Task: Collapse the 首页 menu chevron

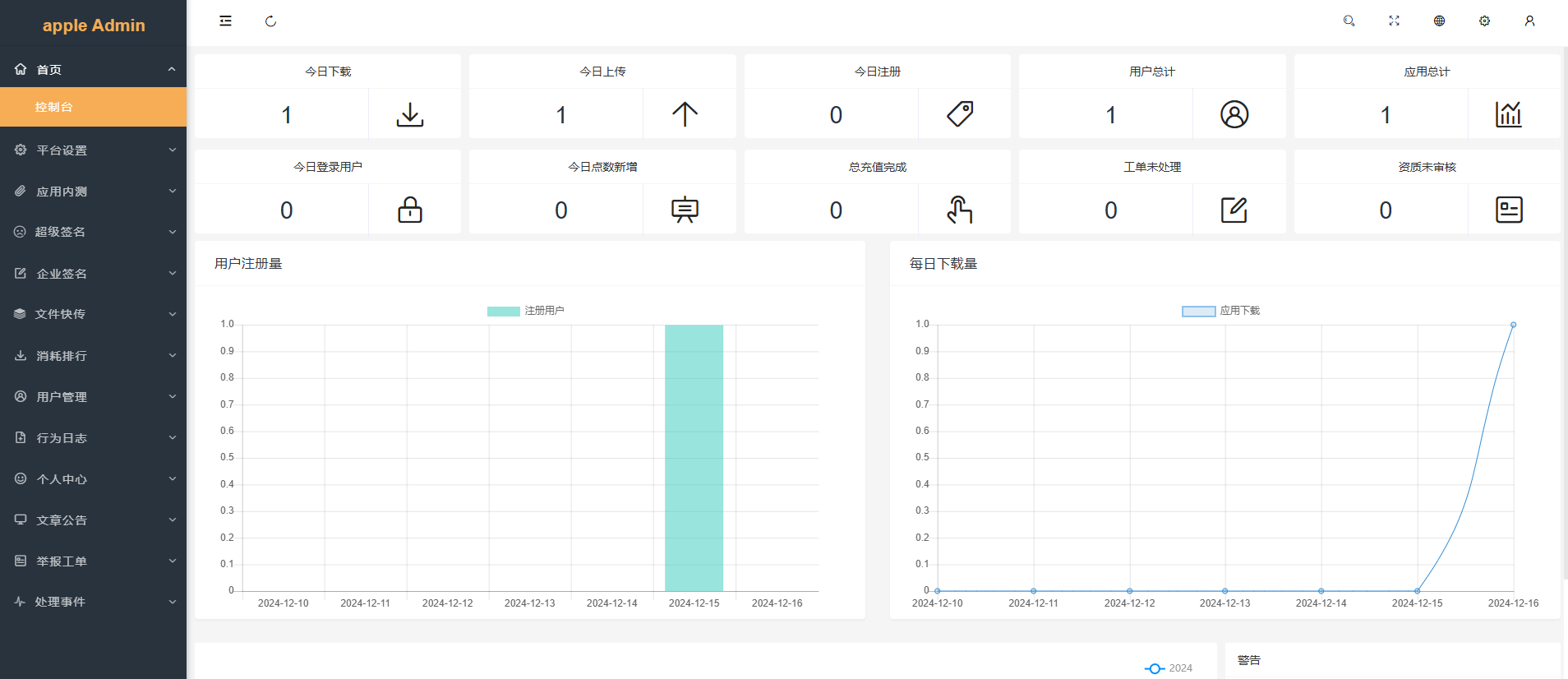Action: click(x=172, y=69)
